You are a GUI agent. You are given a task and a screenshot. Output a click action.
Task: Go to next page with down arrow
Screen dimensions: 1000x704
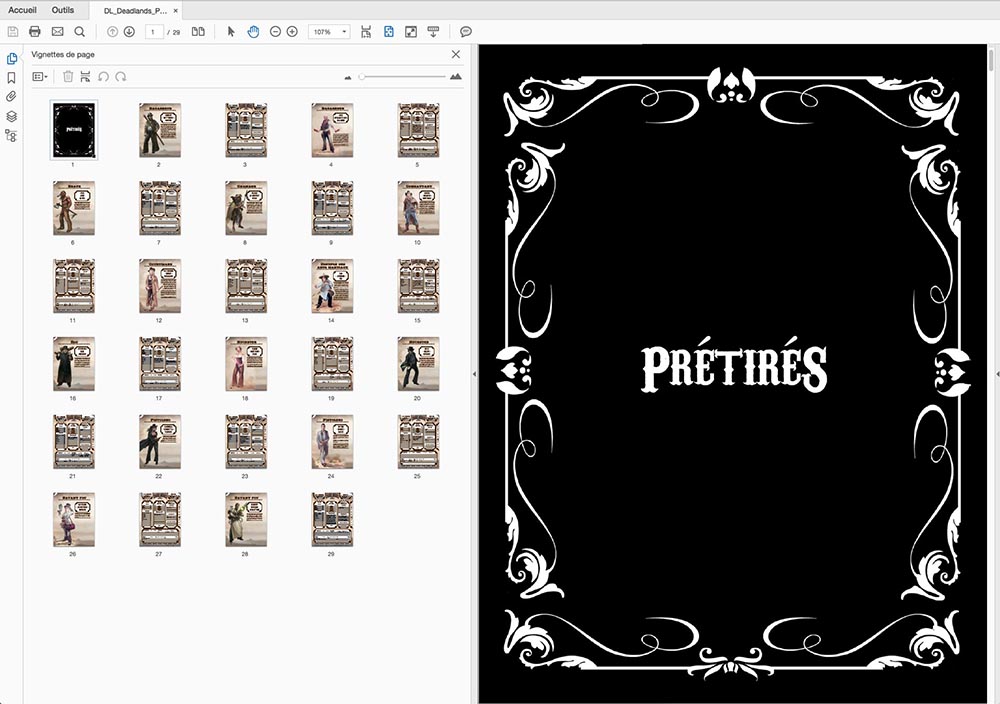[129, 32]
